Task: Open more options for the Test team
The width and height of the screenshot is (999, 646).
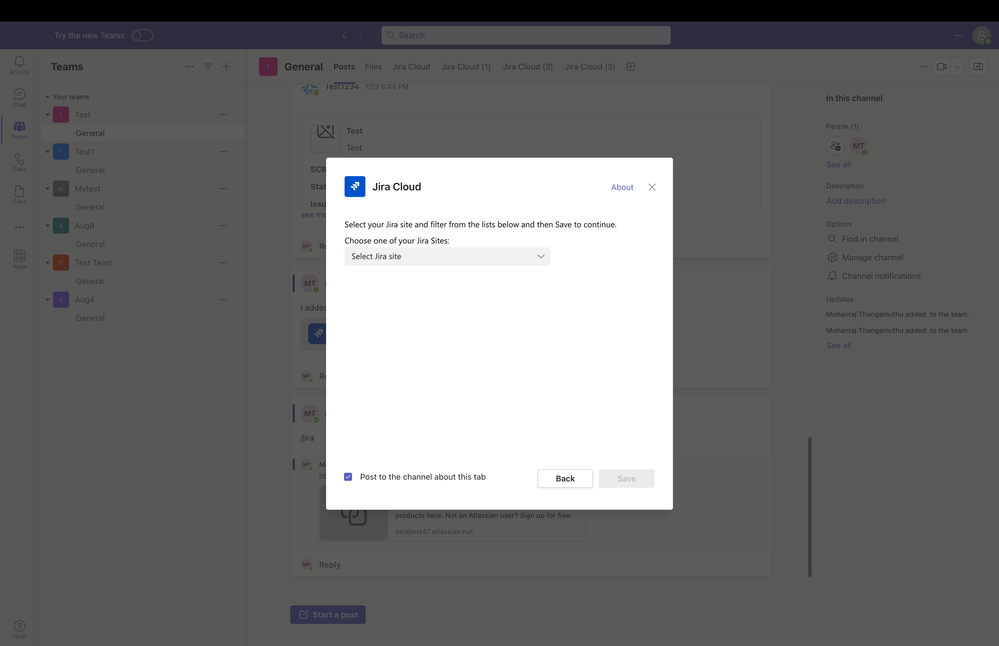Action: click(224, 115)
